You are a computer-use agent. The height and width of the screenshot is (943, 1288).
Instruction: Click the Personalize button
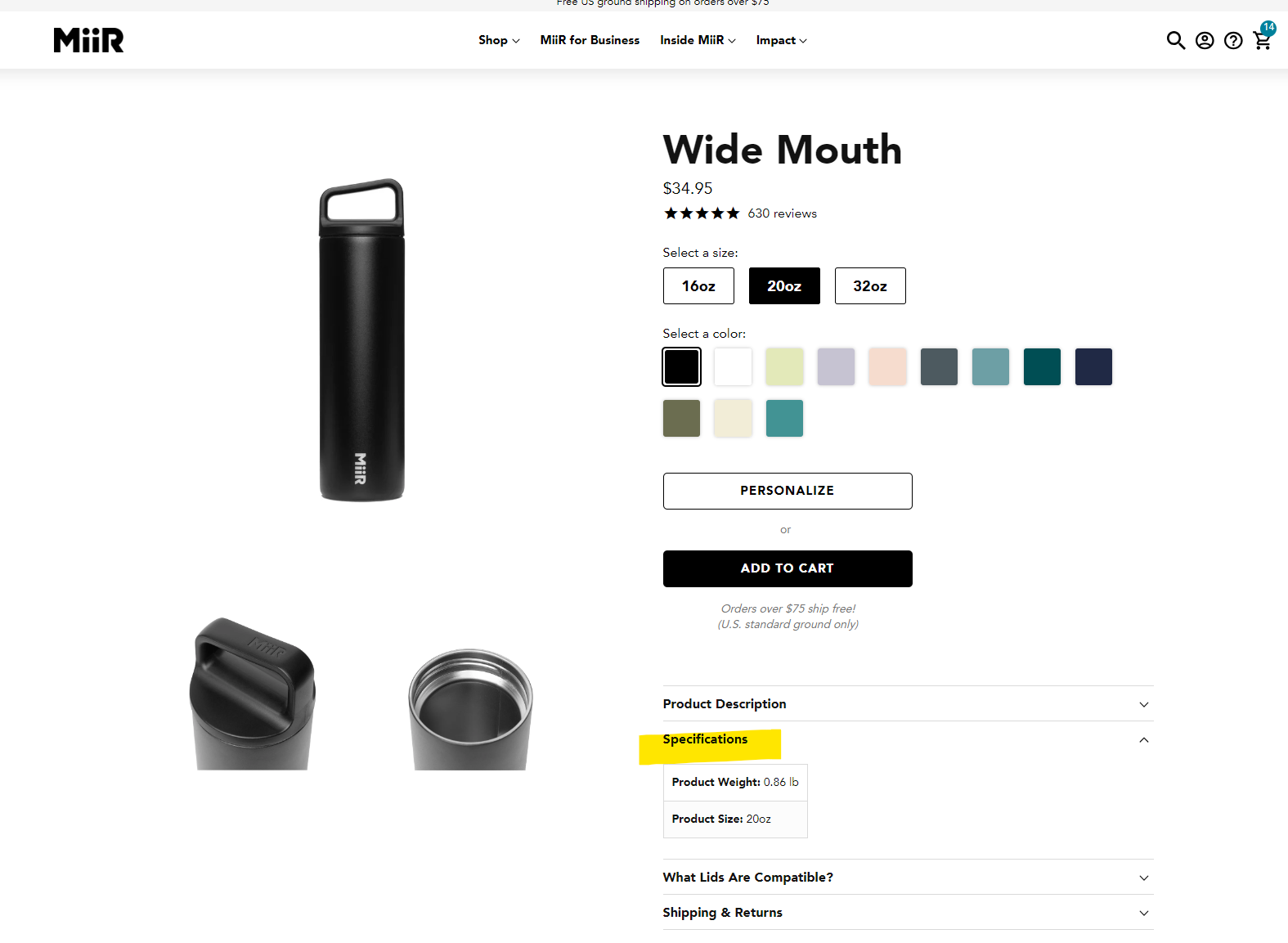pos(788,491)
